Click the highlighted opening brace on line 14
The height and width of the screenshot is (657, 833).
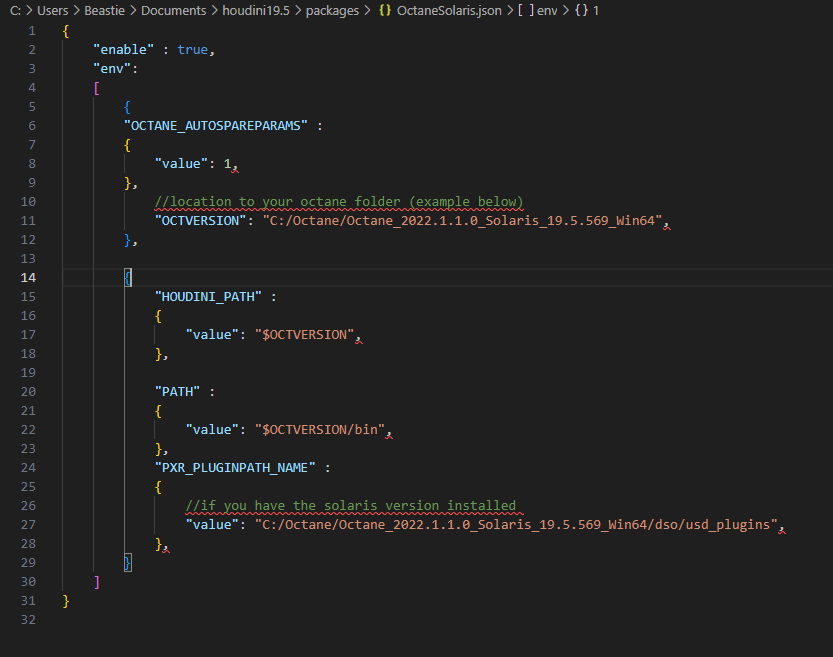[128, 277]
